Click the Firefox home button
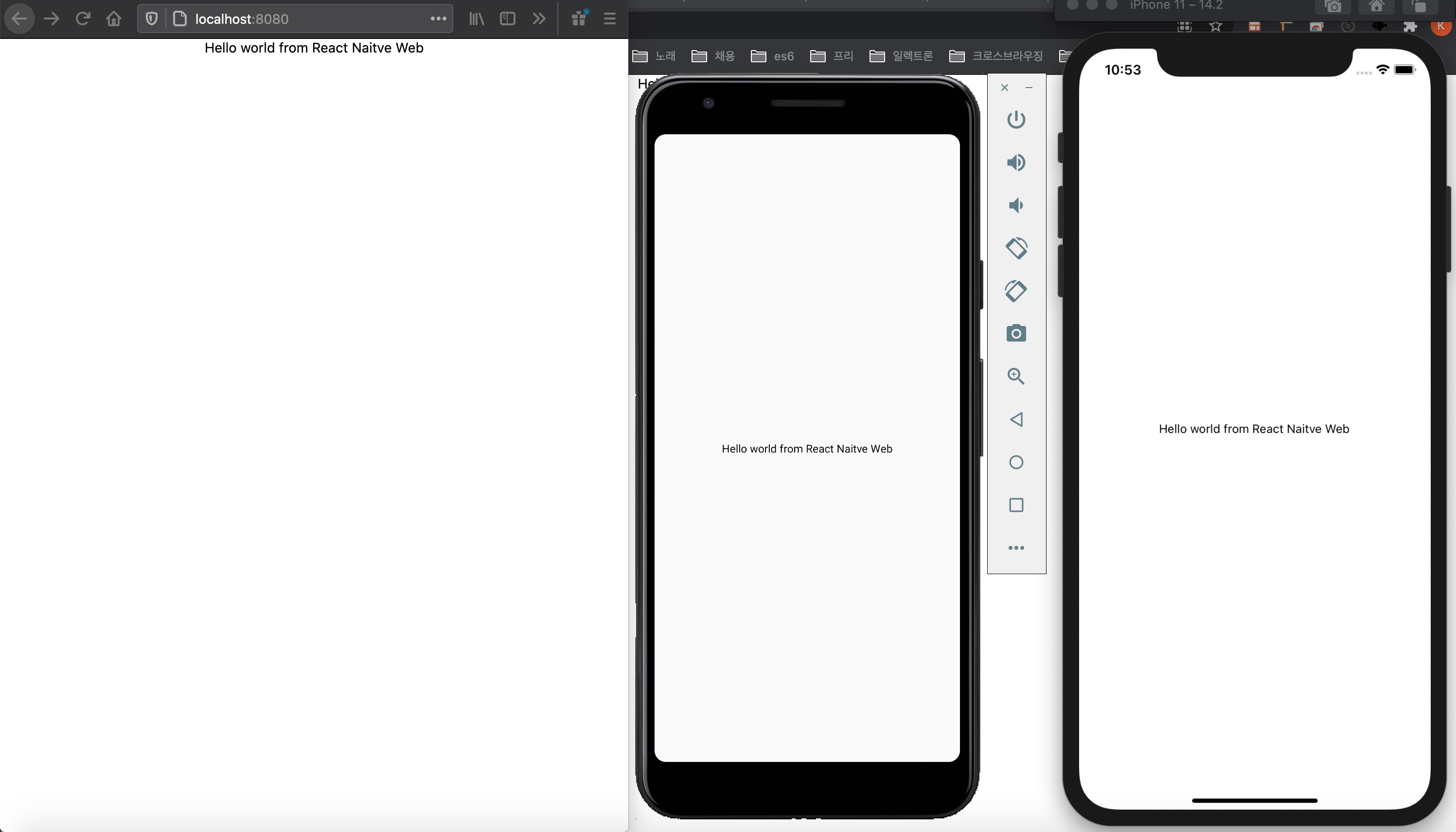 click(114, 19)
